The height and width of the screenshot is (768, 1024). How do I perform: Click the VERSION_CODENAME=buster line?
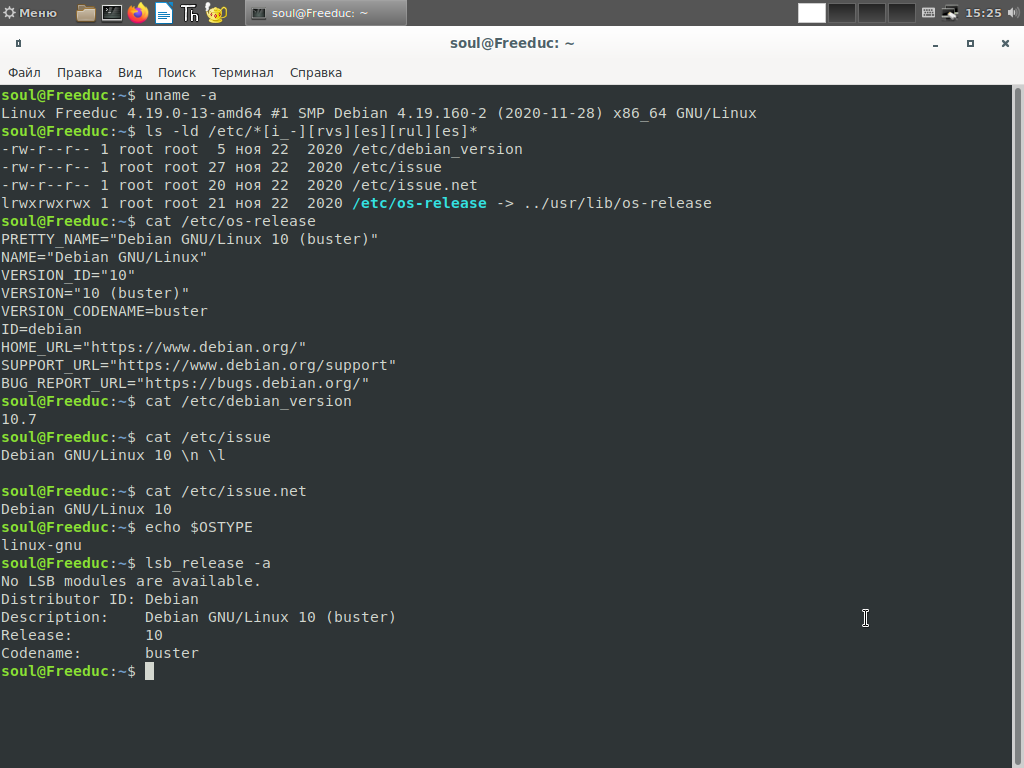coord(104,312)
